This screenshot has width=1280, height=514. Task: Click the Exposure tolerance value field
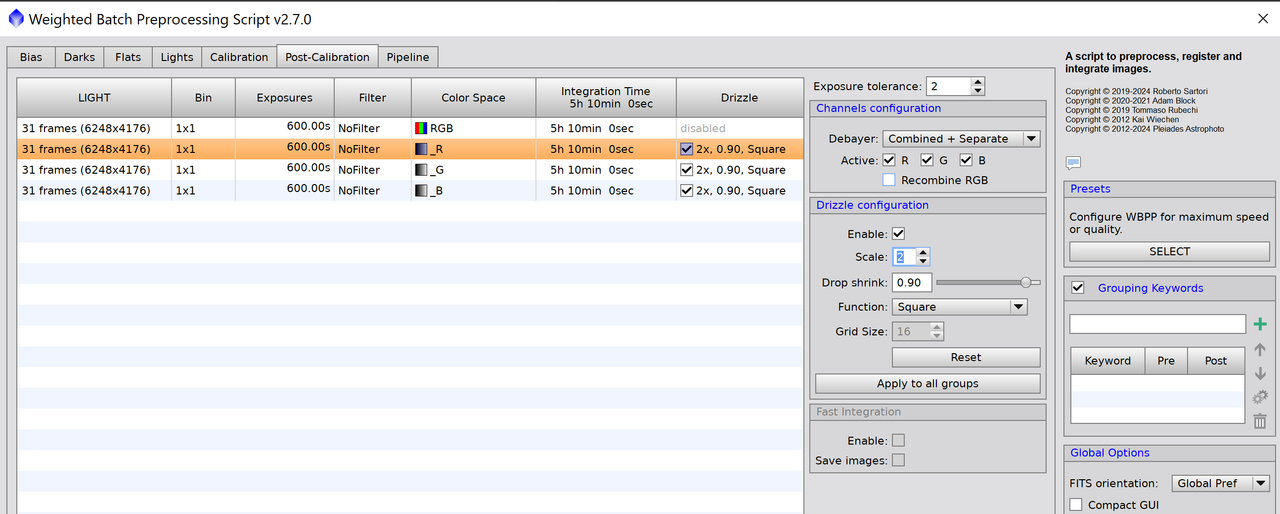click(948, 86)
